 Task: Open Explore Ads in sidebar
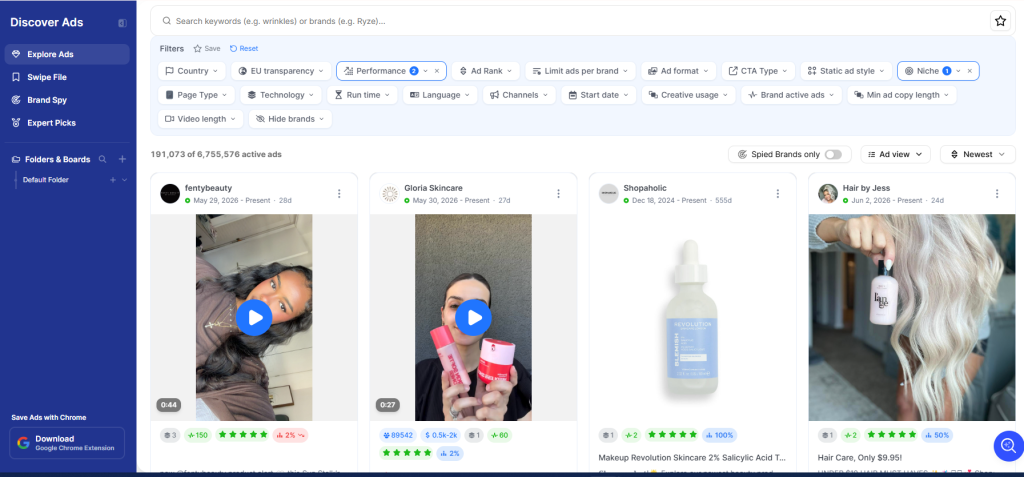tap(67, 54)
